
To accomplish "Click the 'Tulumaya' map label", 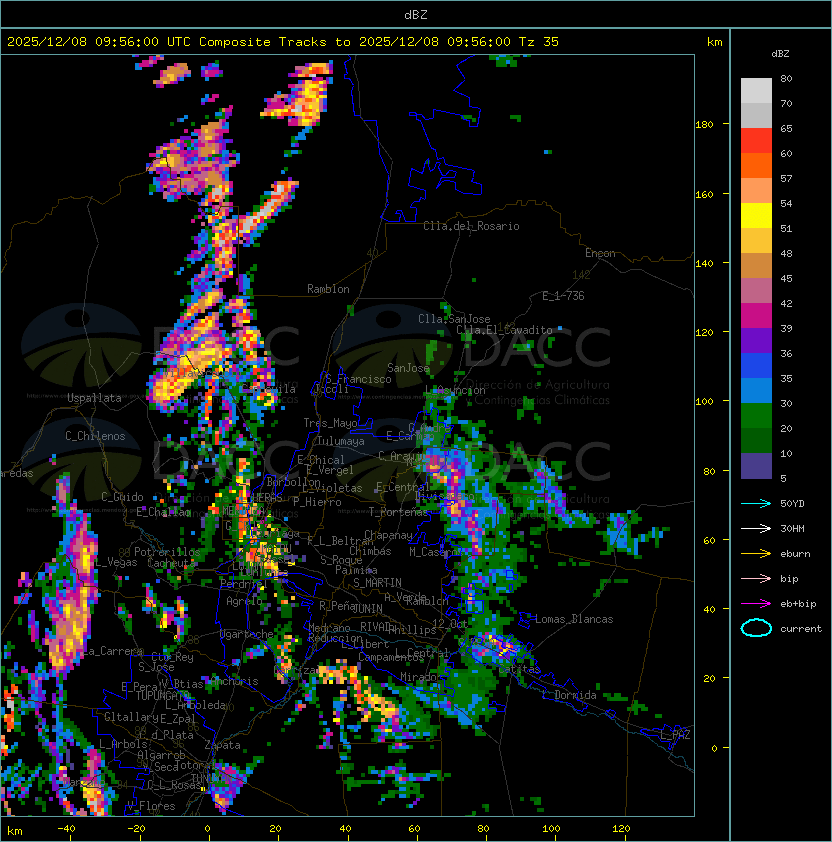I will [341, 441].
